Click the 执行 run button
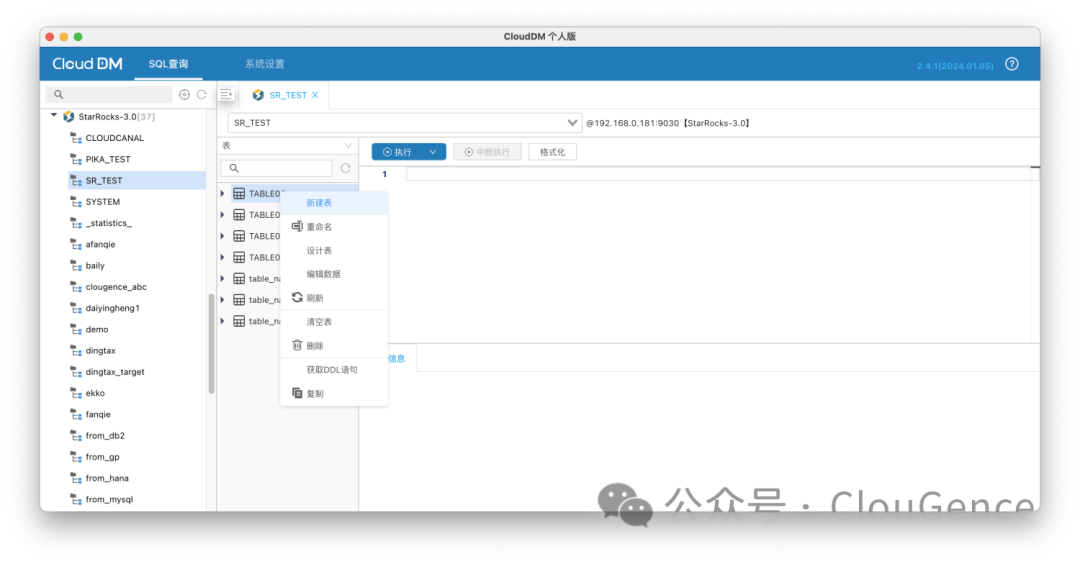This screenshot has width=1080, height=564. coord(398,152)
